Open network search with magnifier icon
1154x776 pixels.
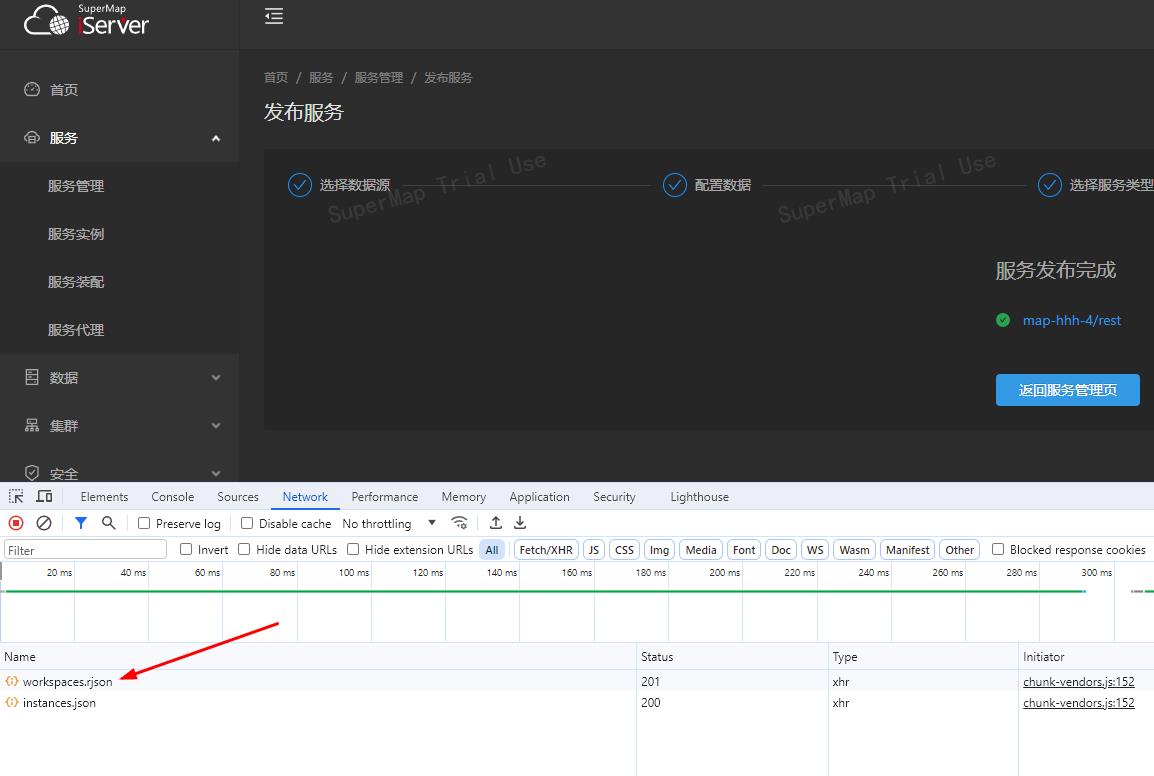(109, 523)
